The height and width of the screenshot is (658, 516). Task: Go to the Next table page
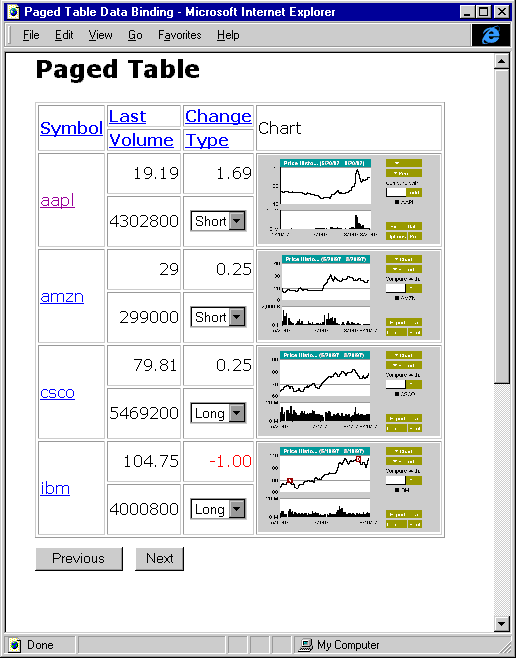point(159,559)
